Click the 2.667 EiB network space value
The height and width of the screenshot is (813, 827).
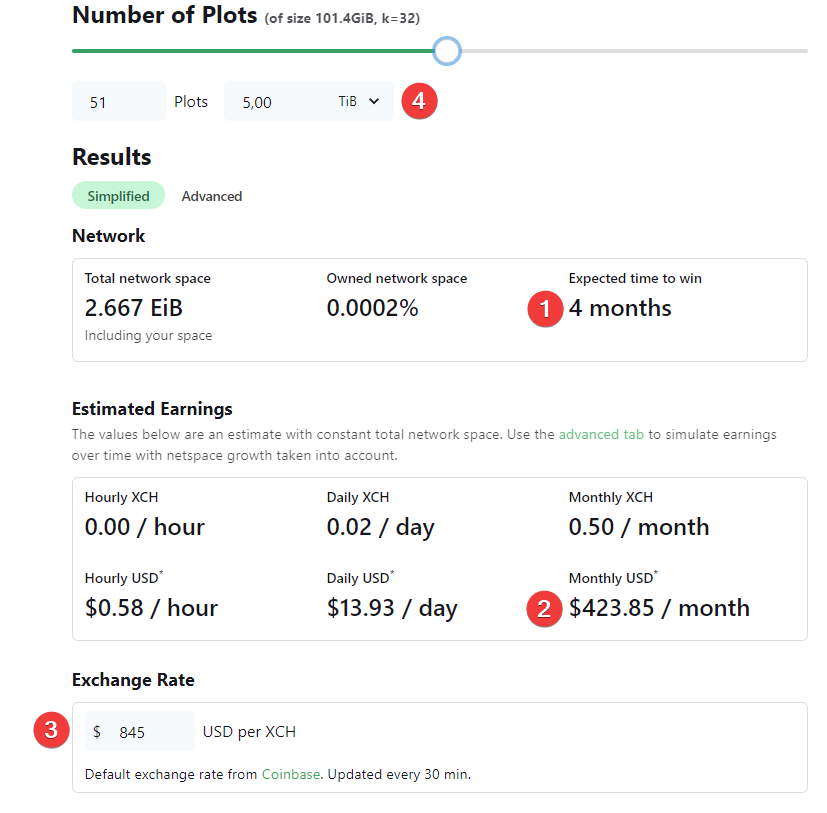coord(134,308)
